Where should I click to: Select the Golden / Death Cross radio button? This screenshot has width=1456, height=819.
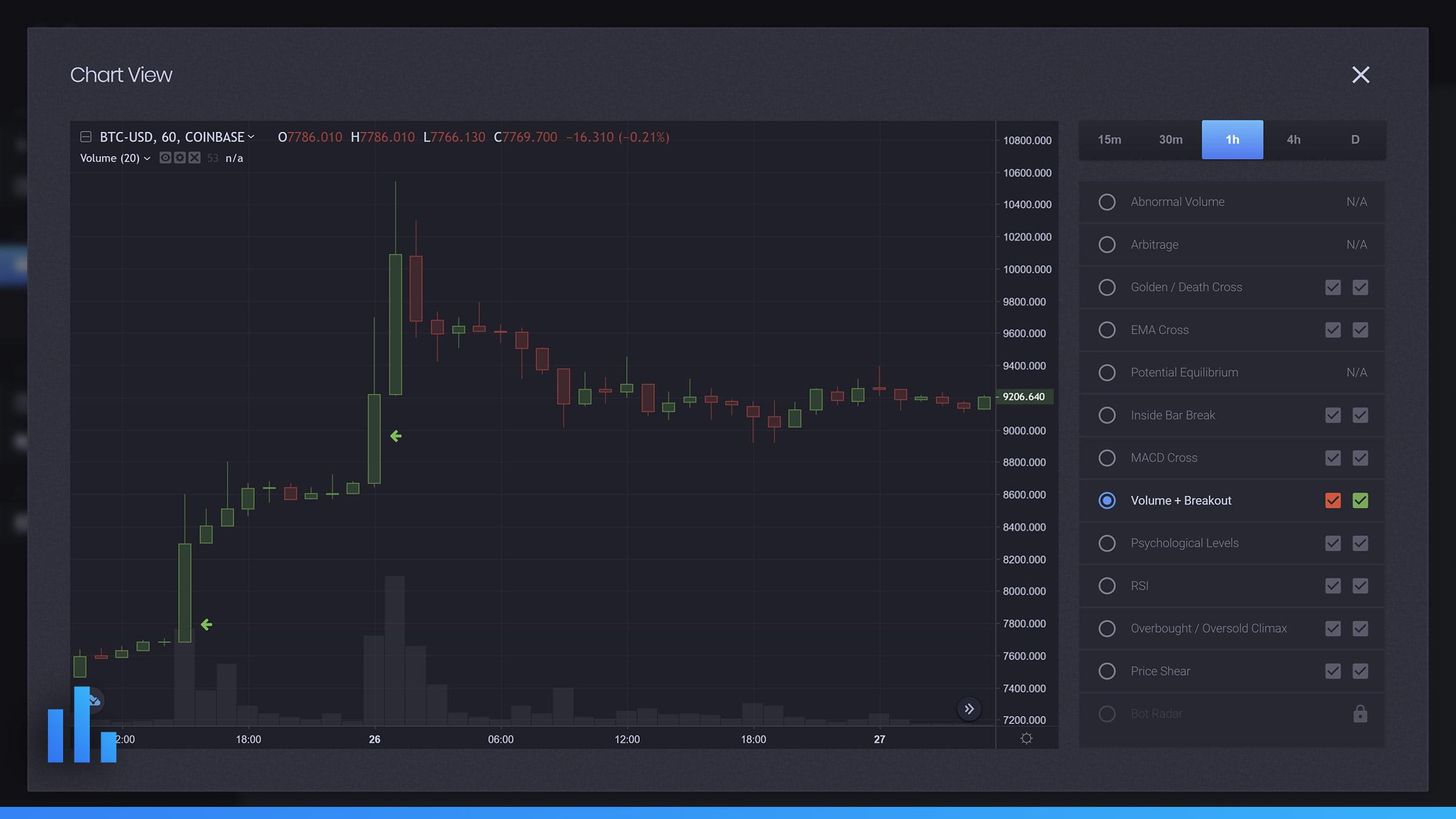pos(1107,287)
